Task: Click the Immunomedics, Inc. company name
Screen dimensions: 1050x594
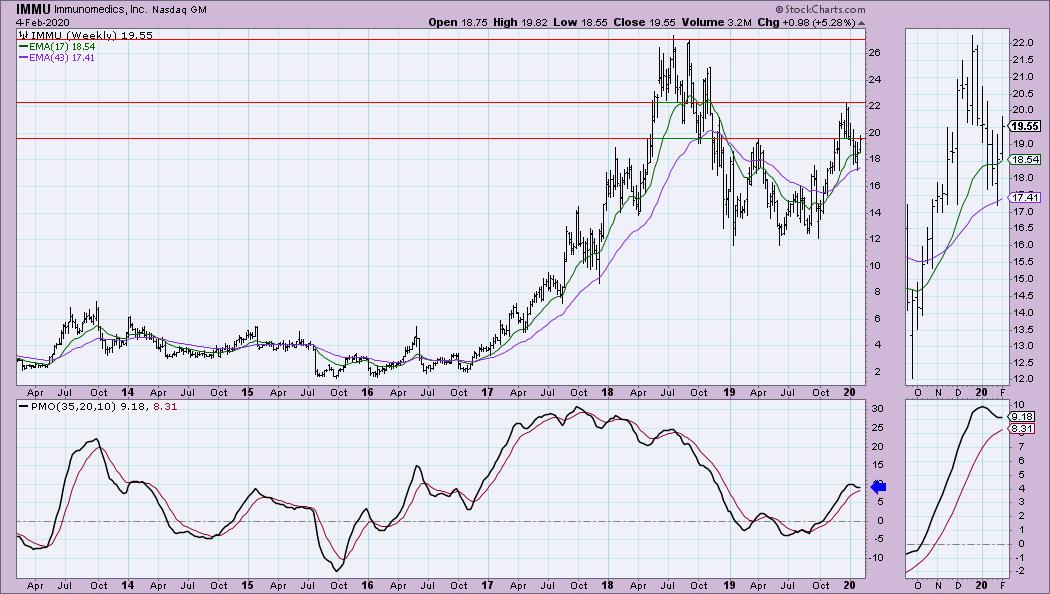Action: coord(101,10)
